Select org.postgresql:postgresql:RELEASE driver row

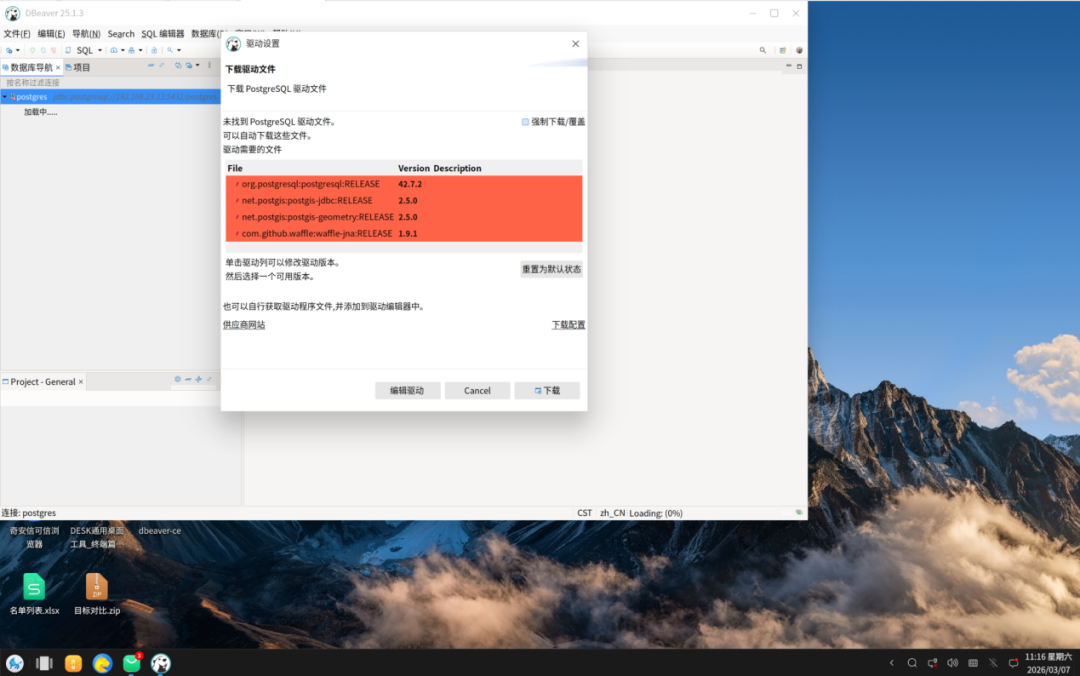[x=404, y=184]
